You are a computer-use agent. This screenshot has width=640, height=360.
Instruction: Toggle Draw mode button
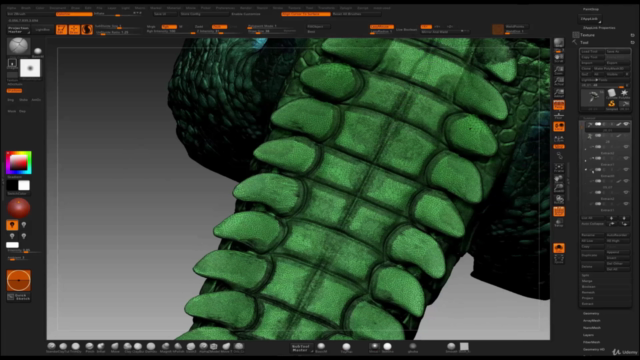click(x=74, y=29)
